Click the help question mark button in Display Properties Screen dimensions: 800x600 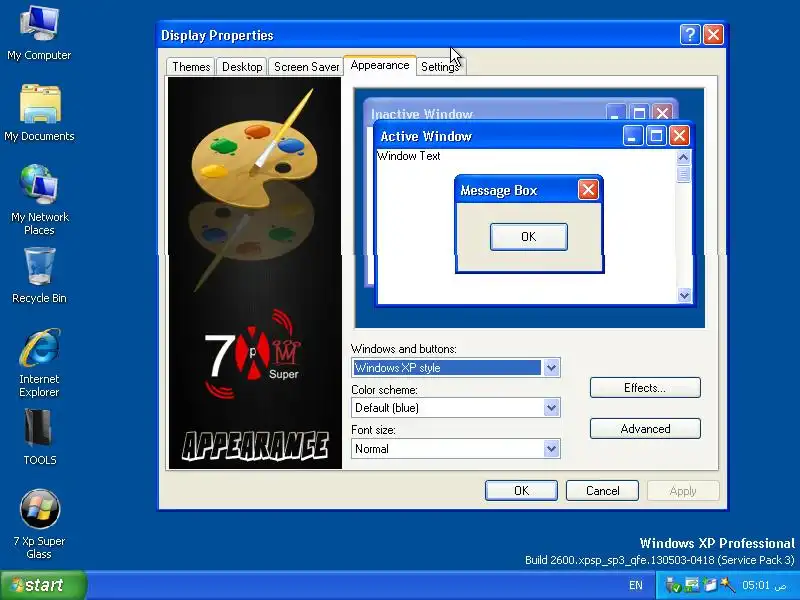(x=690, y=35)
